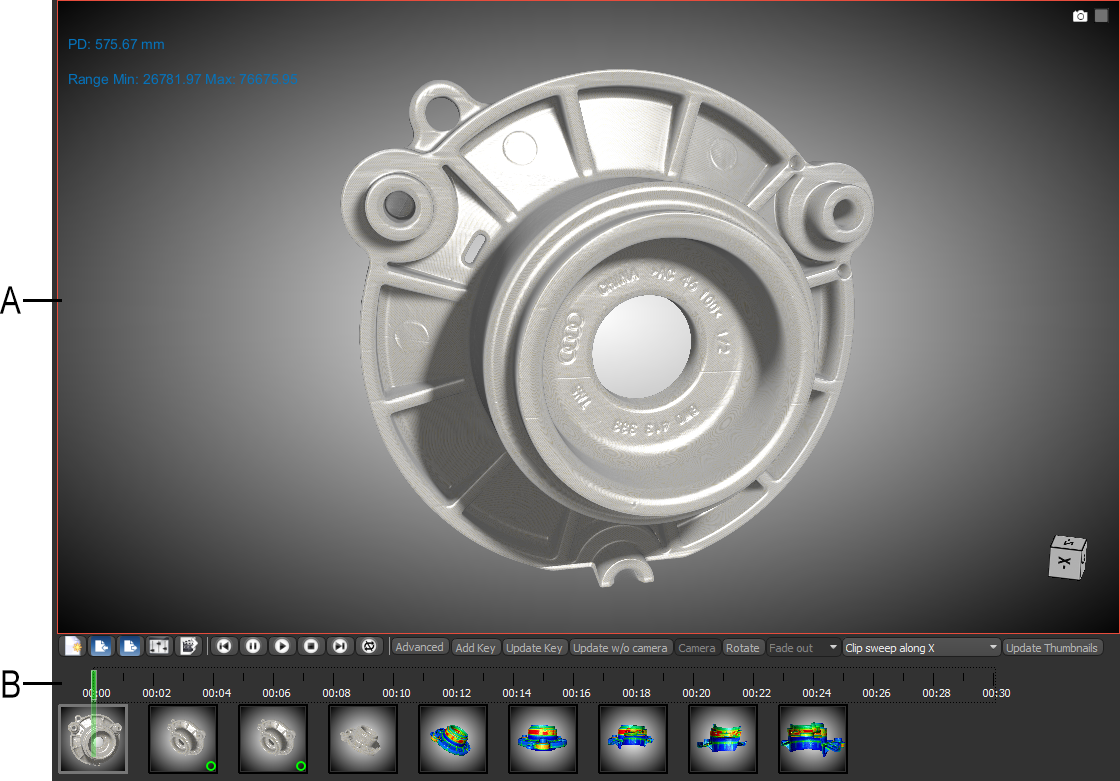The width and height of the screenshot is (1120, 781).
Task: Open the animation settings sliders icon
Action: (x=158, y=646)
